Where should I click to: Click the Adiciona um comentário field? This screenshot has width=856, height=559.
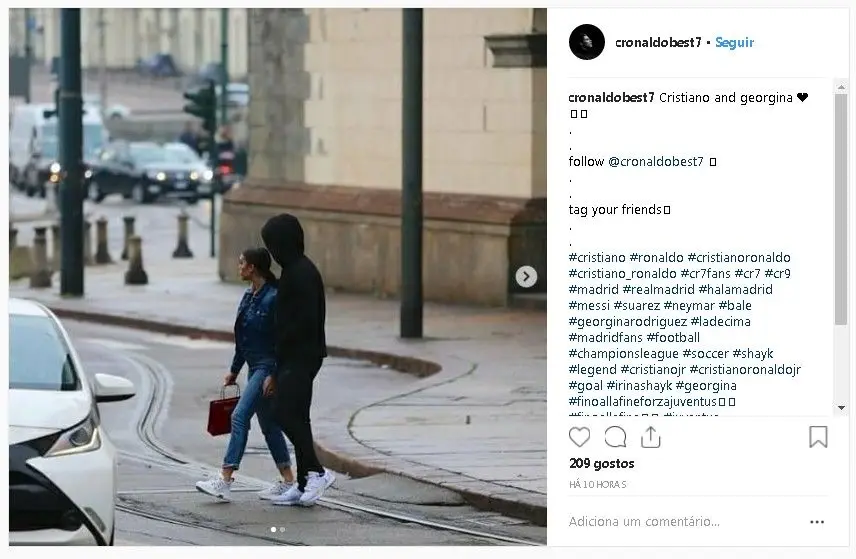[x=644, y=522]
